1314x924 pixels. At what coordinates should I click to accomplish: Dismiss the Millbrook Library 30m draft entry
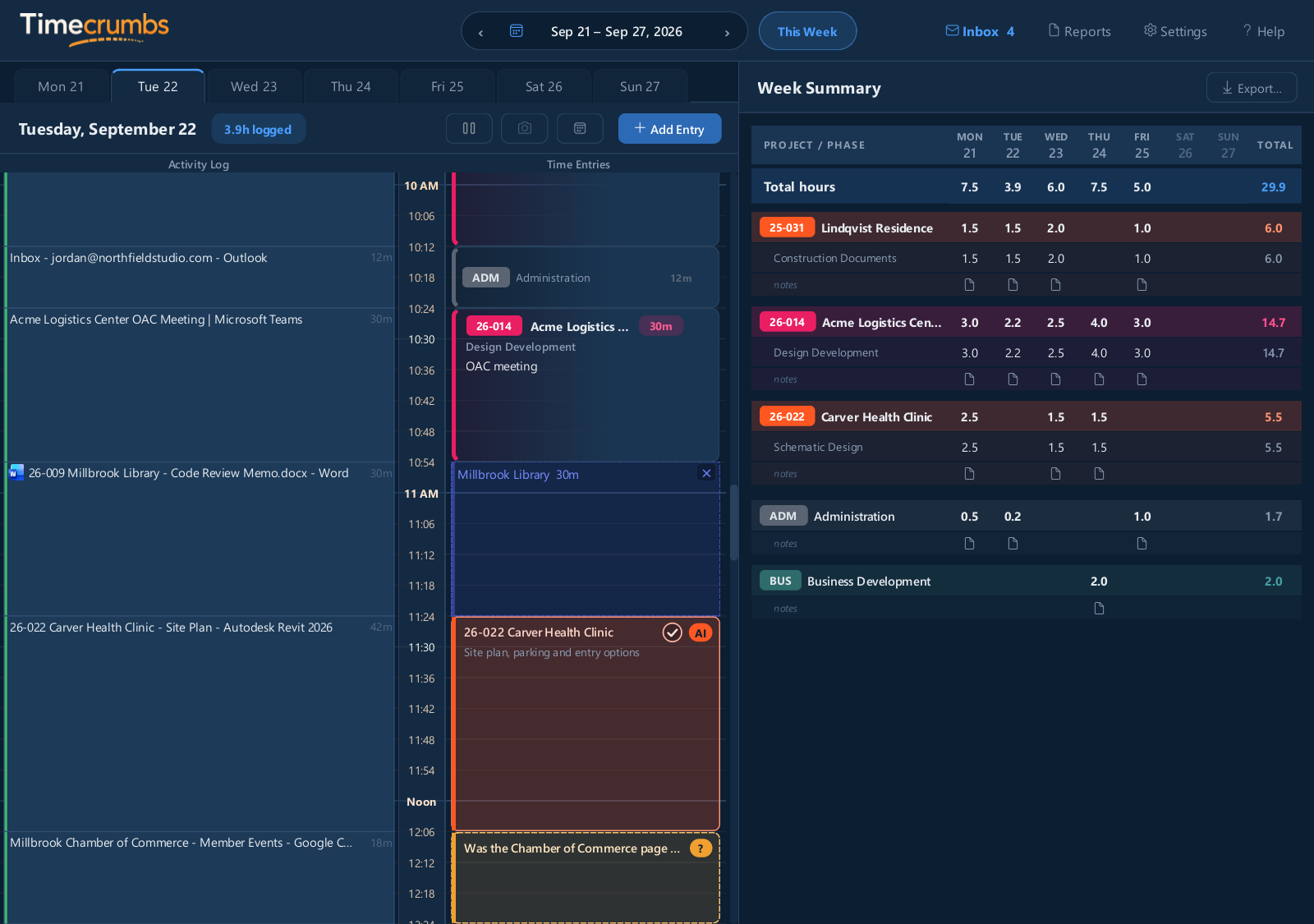[x=706, y=473]
